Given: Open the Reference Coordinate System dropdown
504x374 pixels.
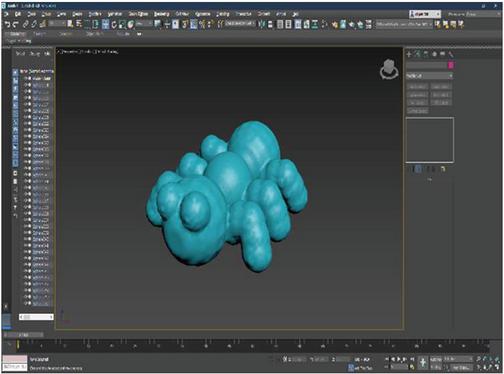Looking at the screenshot, I should (x=144, y=24).
